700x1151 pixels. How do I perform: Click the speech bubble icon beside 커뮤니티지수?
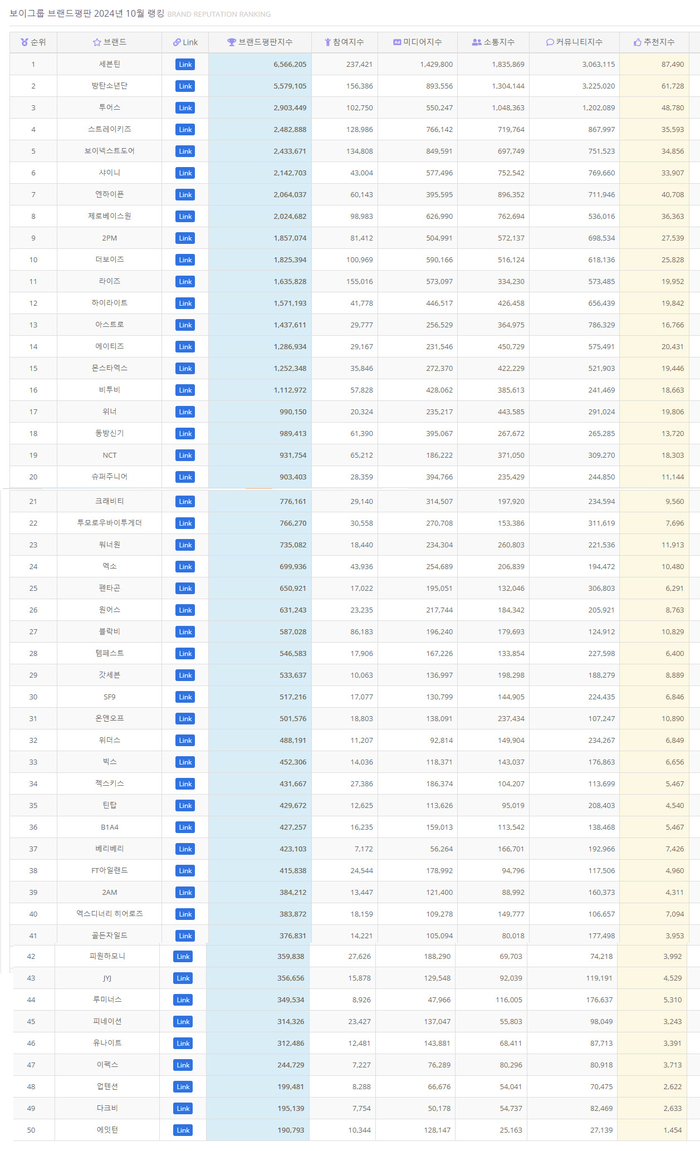(550, 43)
